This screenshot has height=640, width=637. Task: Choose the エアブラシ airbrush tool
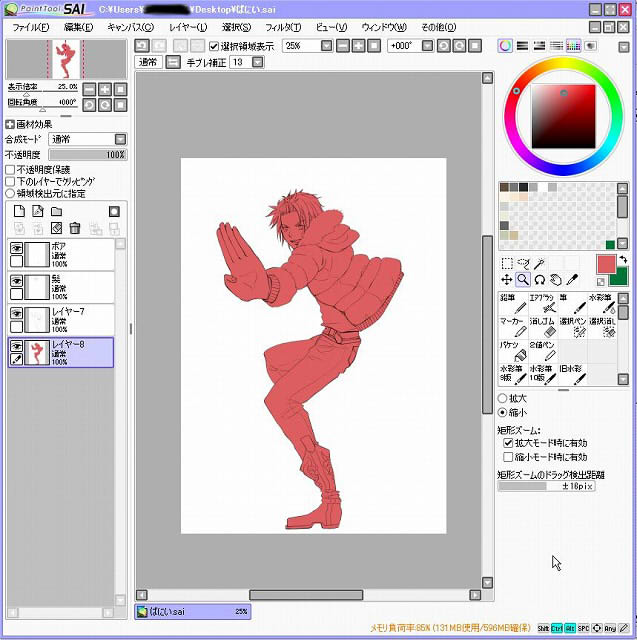(543, 303)
